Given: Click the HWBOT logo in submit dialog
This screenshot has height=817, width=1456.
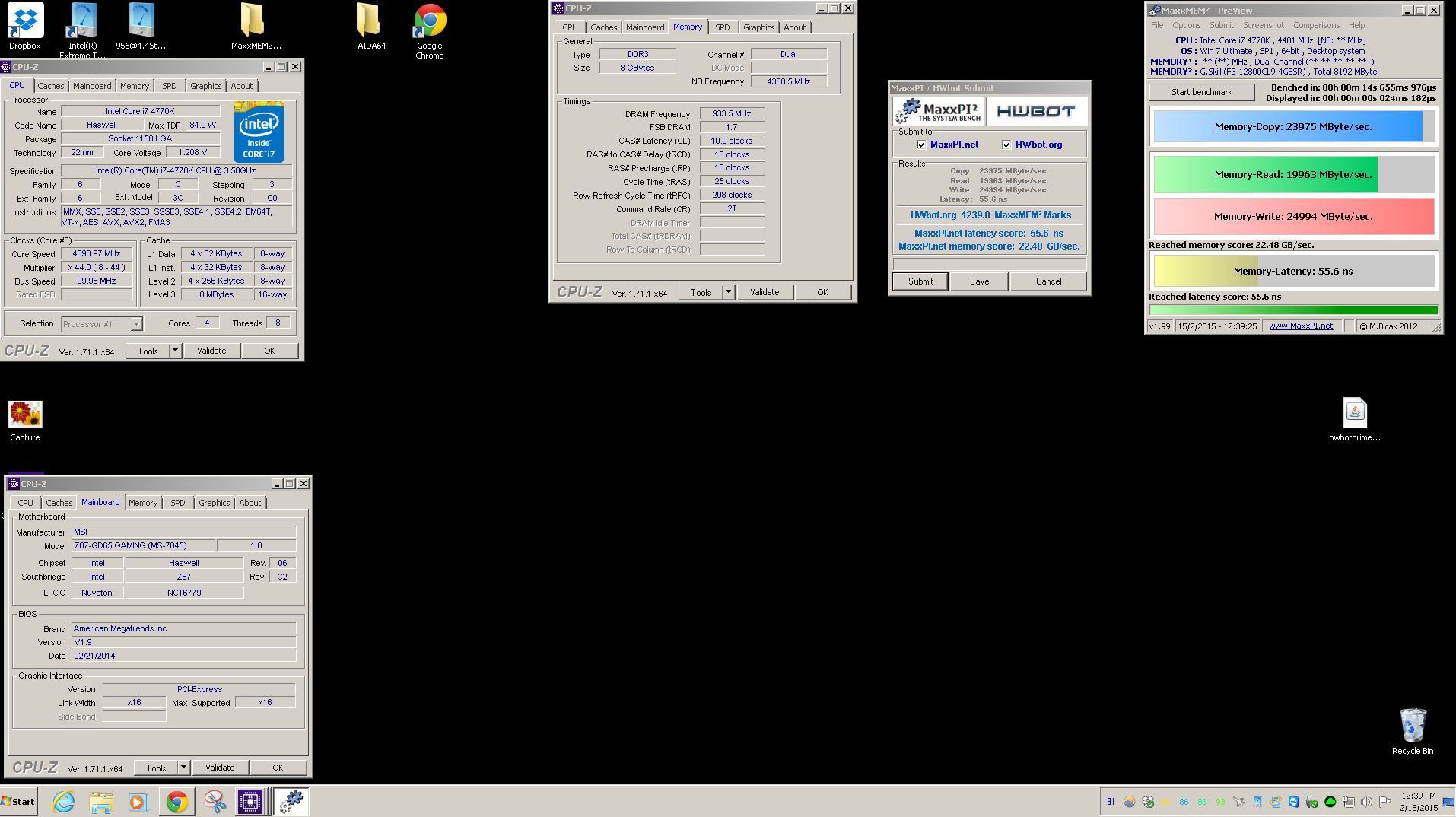Looking at the screenshot, I should 1036,112.
